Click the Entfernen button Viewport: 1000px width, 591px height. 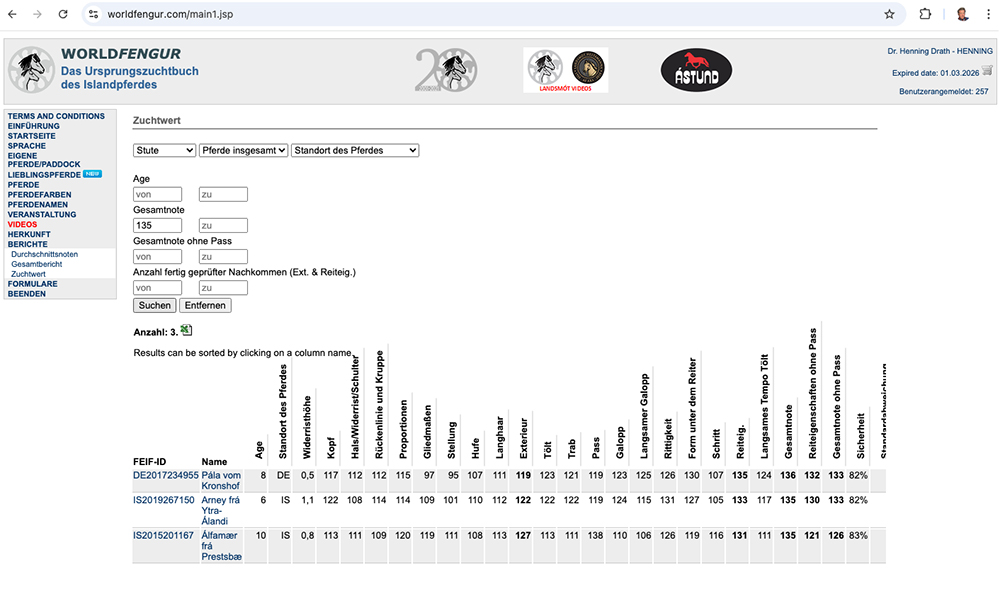[x=204, y=305]
